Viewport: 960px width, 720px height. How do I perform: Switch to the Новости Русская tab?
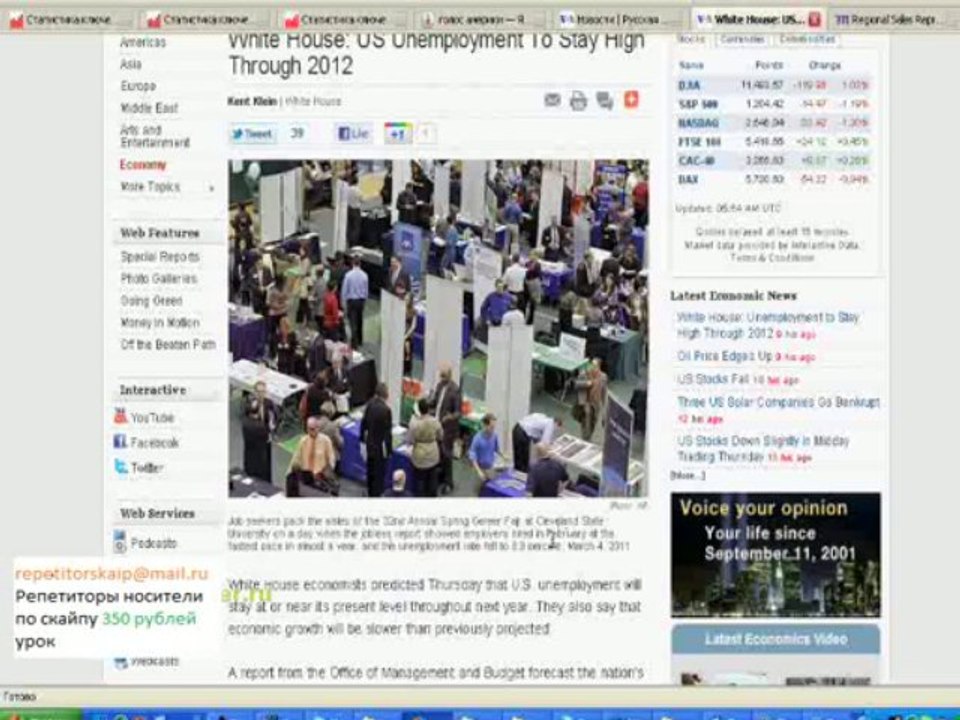pyautogui.click(x=618, y=20)
